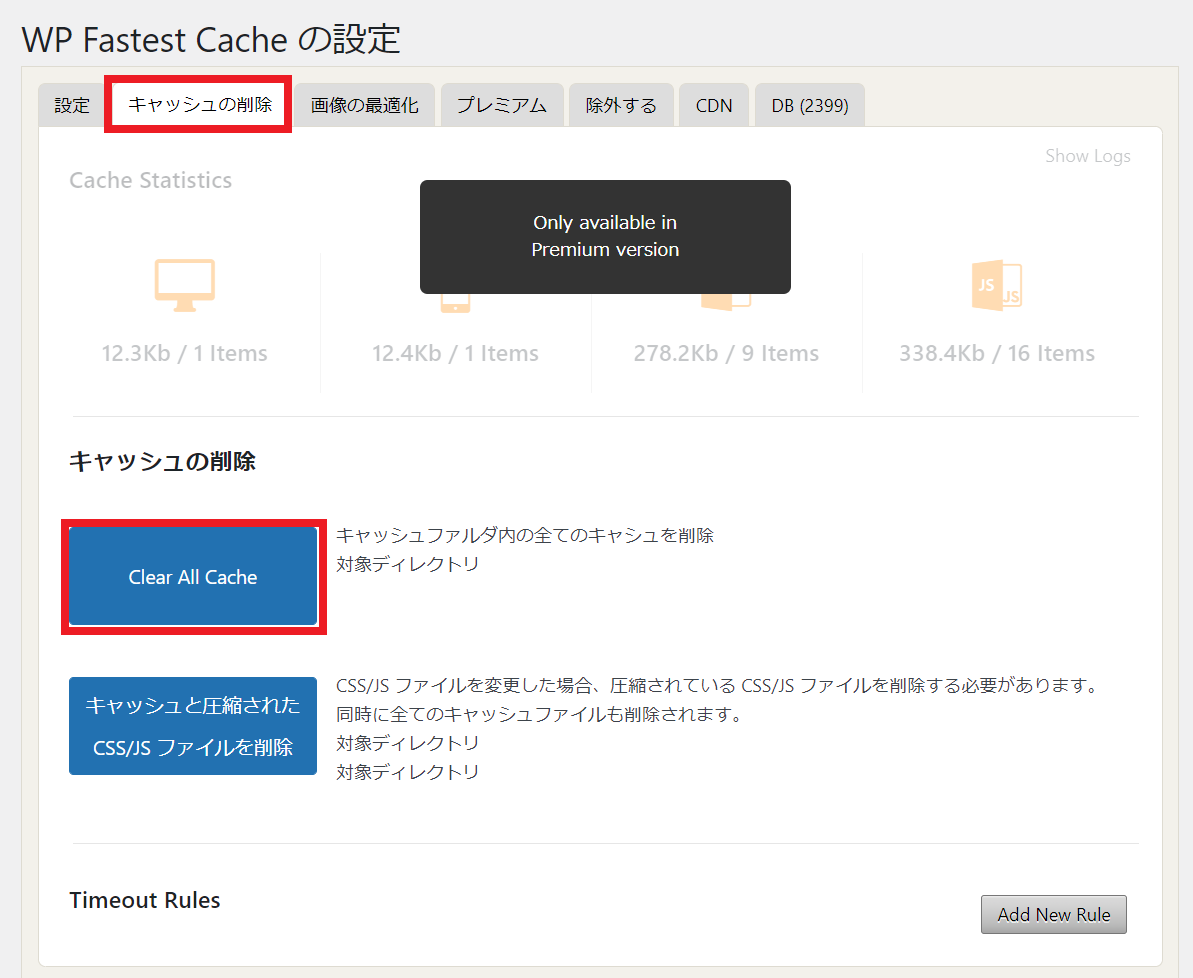The image size is (1193, 978).
Task: Click the mobile device cache icon
Action: [456, 303]
